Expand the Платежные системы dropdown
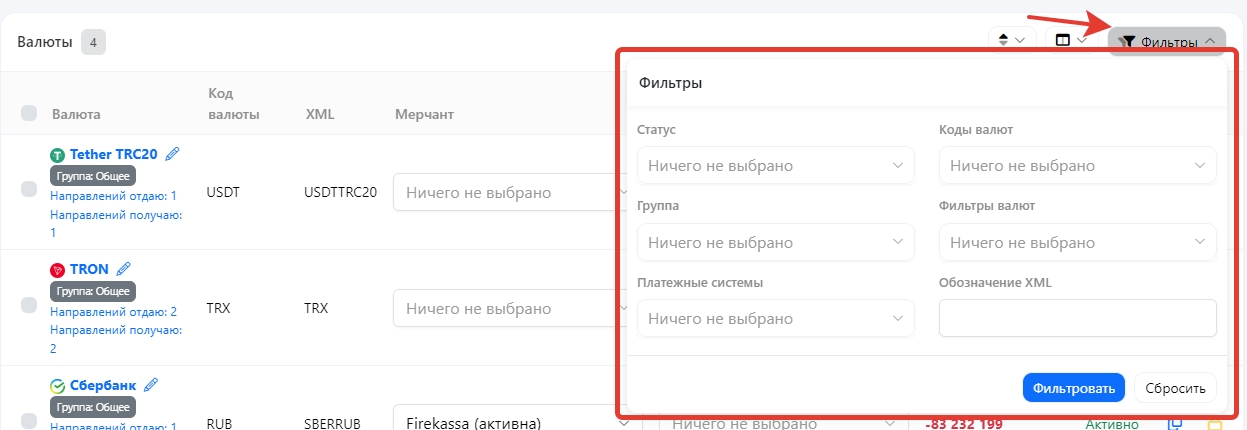 click(x=775, y=319)
